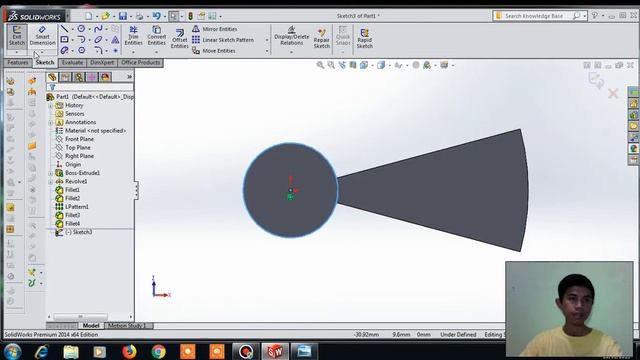
Task: Expand the Annotations tree node
Action: (51, 122)
